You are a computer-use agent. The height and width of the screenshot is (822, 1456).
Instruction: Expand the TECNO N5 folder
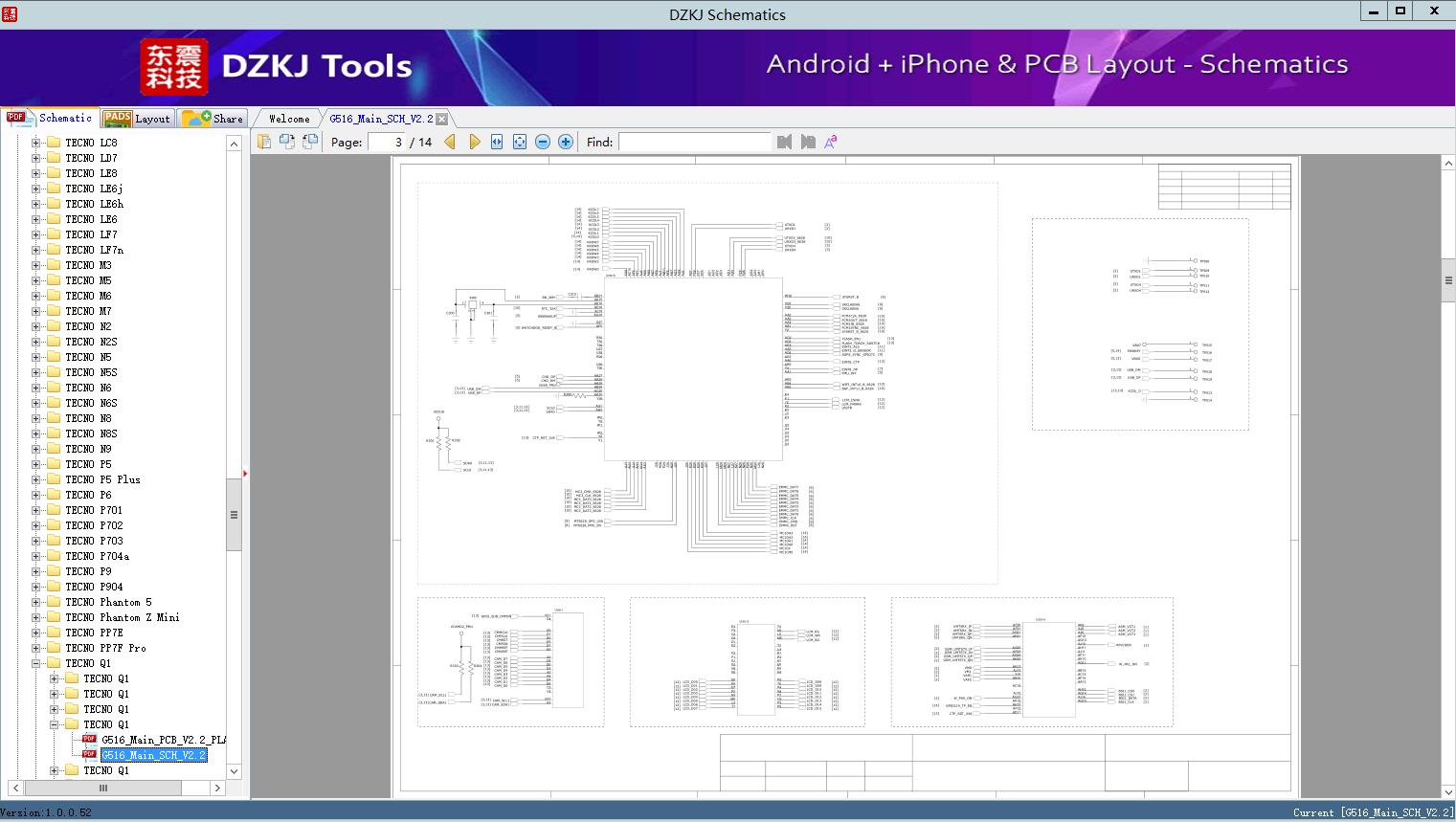coord(36,357)
